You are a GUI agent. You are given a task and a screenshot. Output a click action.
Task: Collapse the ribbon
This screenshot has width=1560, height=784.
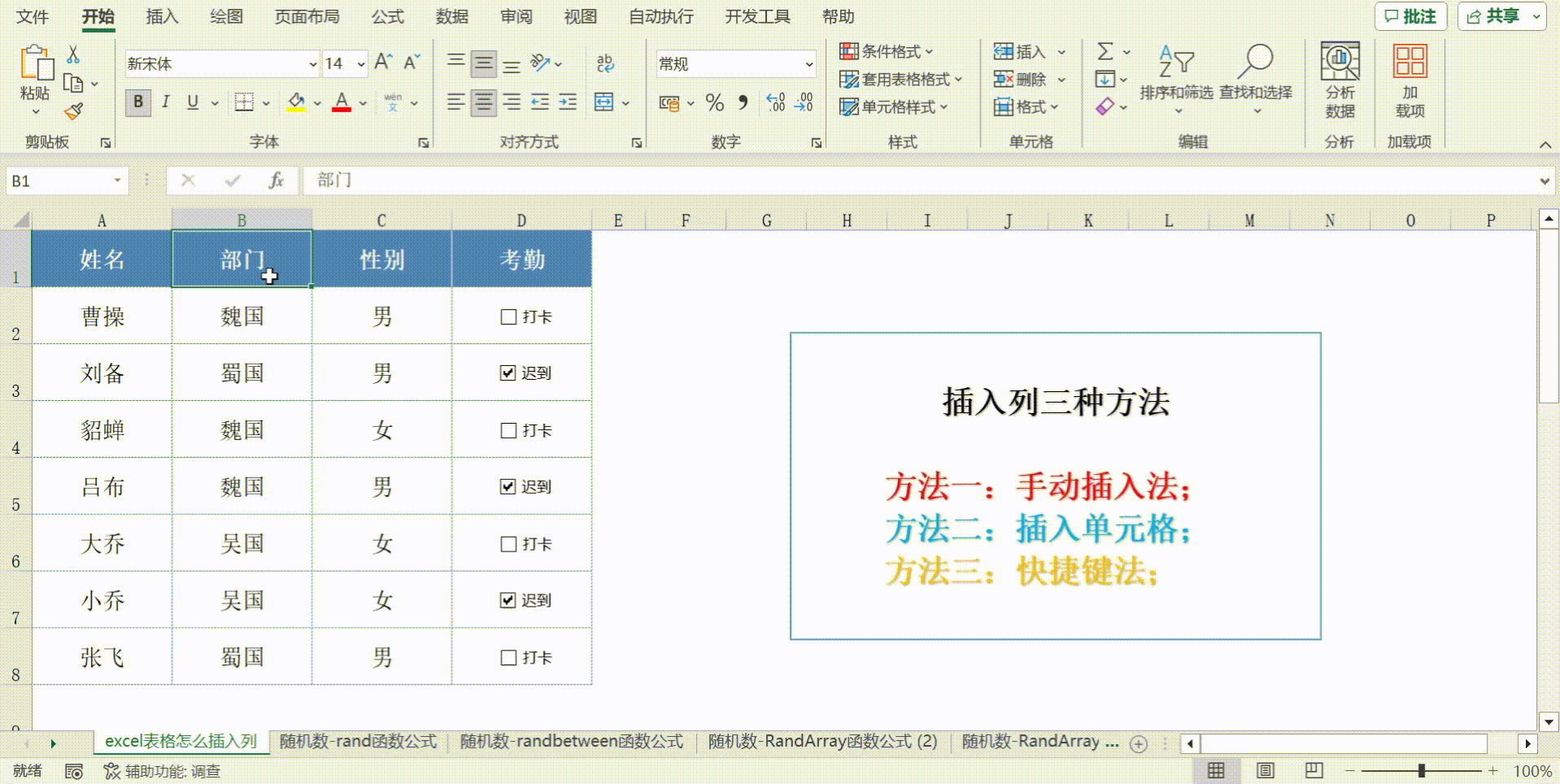coord(1545,144)
